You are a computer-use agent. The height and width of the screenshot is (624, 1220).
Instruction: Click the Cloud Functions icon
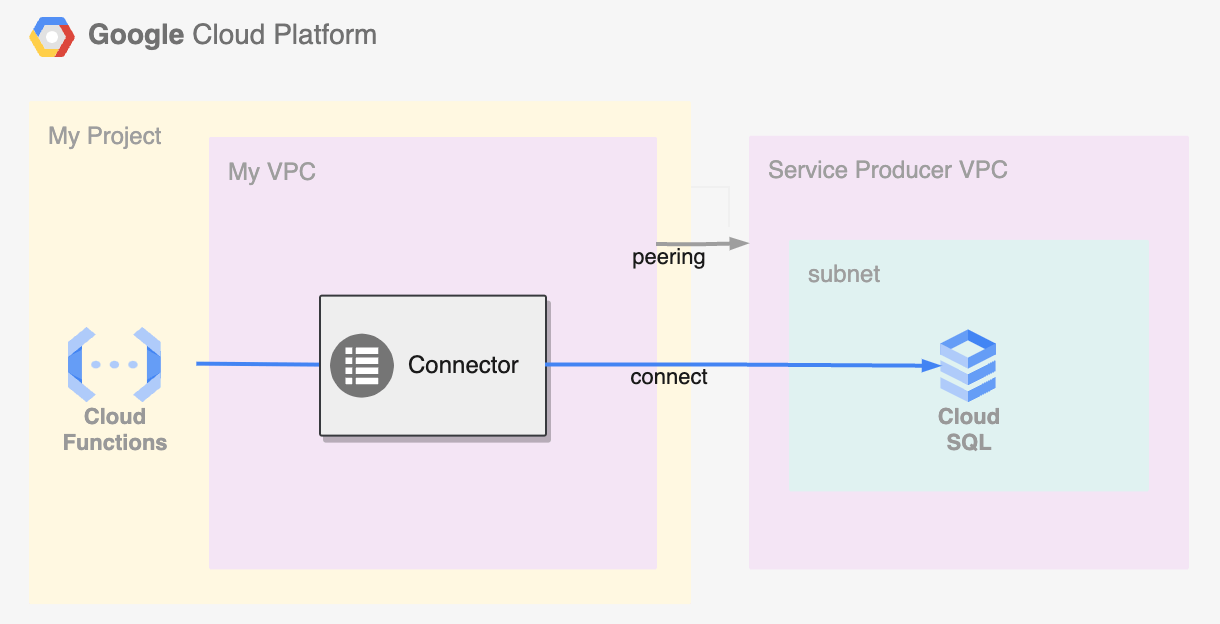115,364
